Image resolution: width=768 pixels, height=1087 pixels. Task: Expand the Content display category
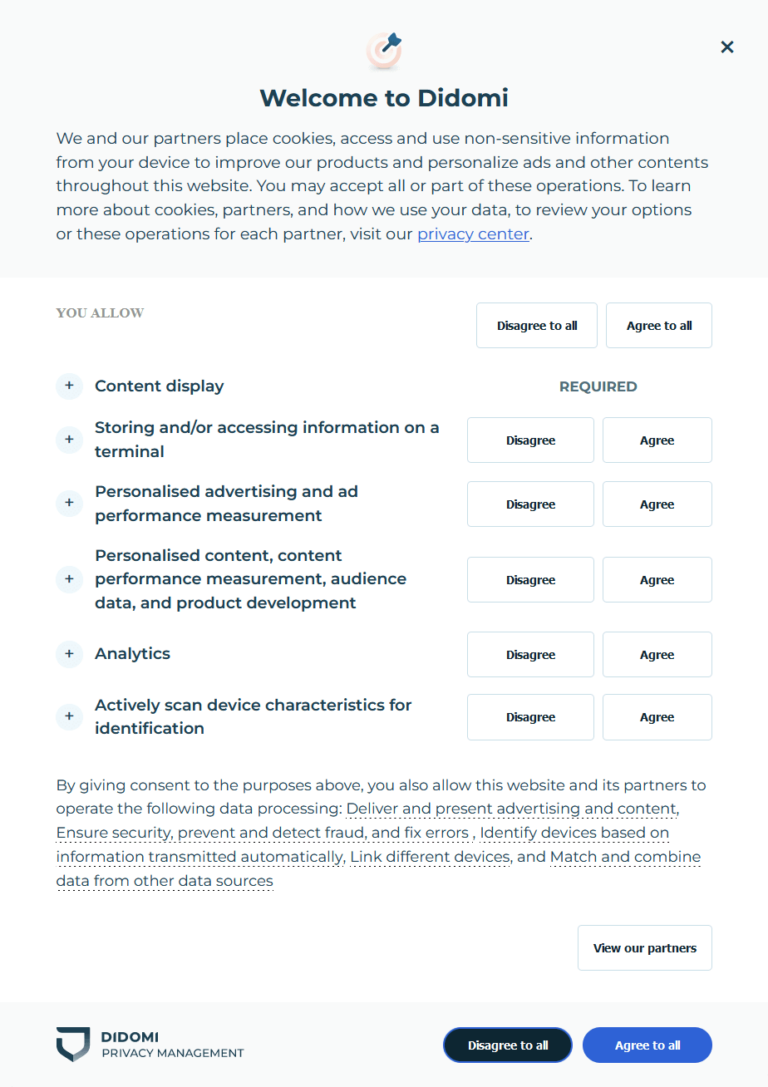click(69, 386)
